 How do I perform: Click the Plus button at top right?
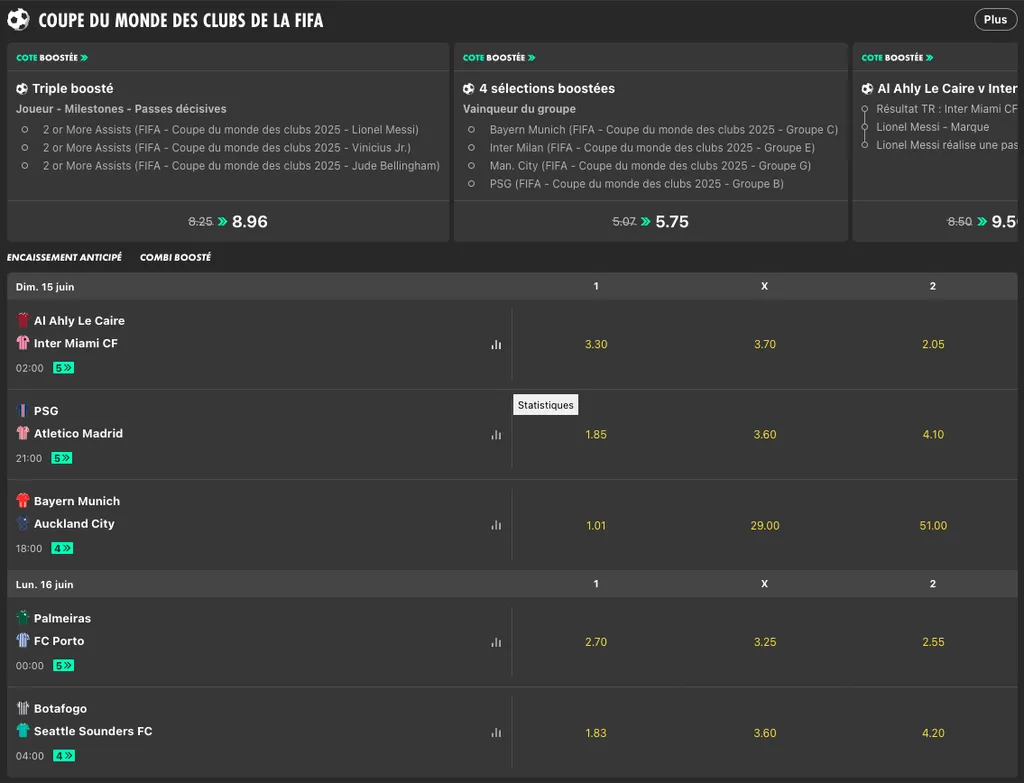click(995, 19)
